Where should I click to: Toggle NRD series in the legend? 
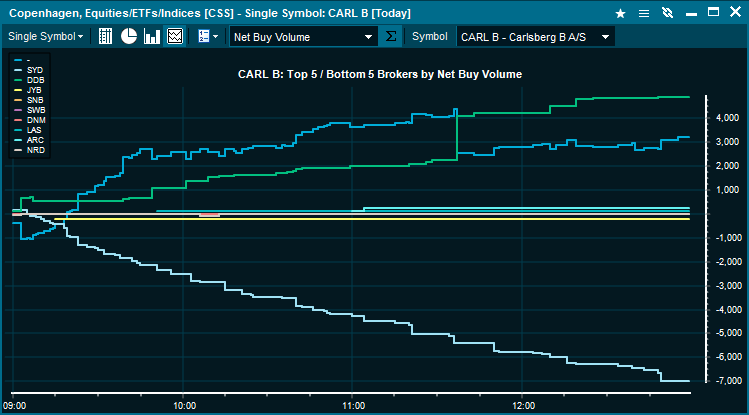pyautogui.click(x=35, y=150)
